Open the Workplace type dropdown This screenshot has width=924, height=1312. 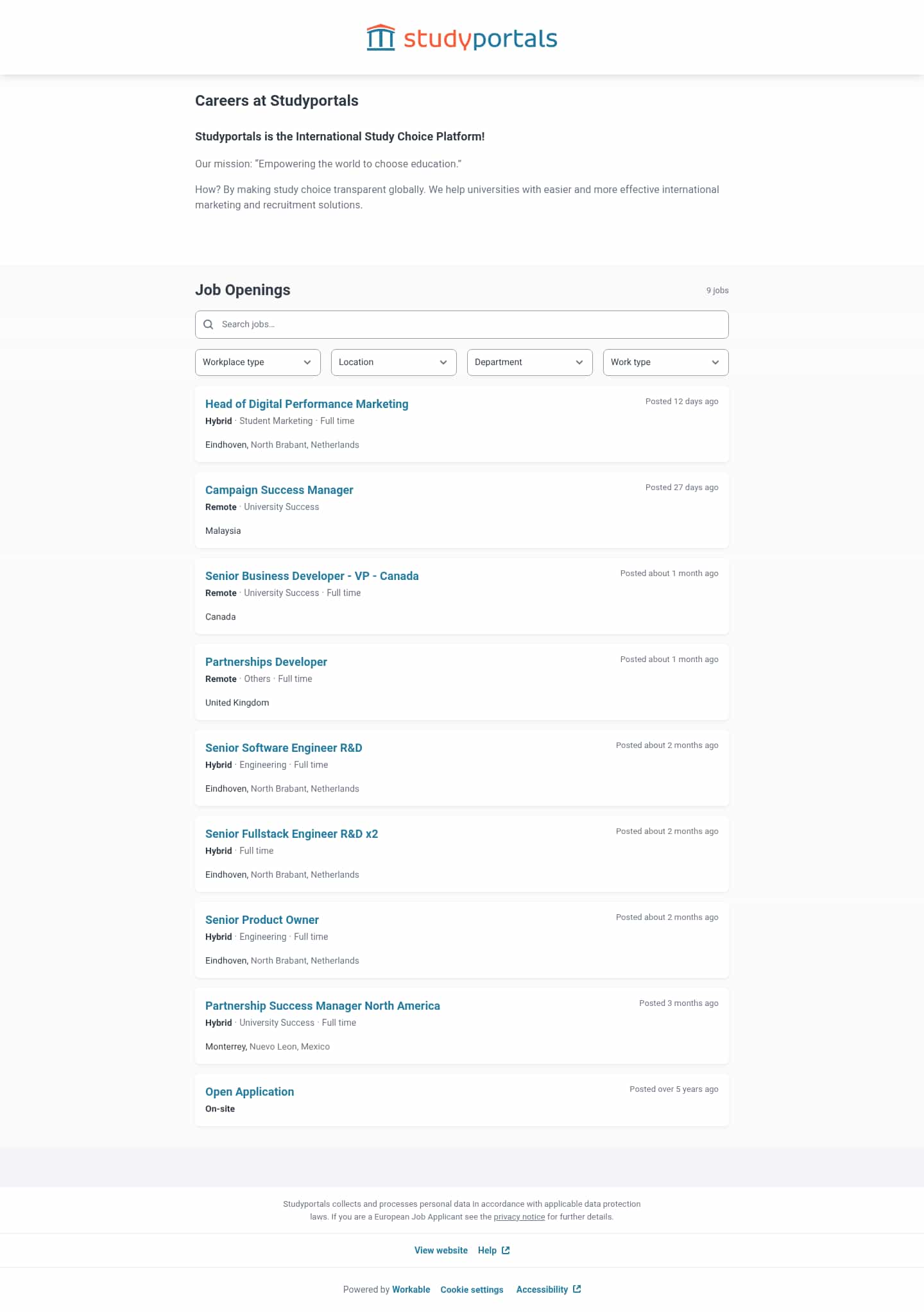pyautogui.click(x=258, y=362)
